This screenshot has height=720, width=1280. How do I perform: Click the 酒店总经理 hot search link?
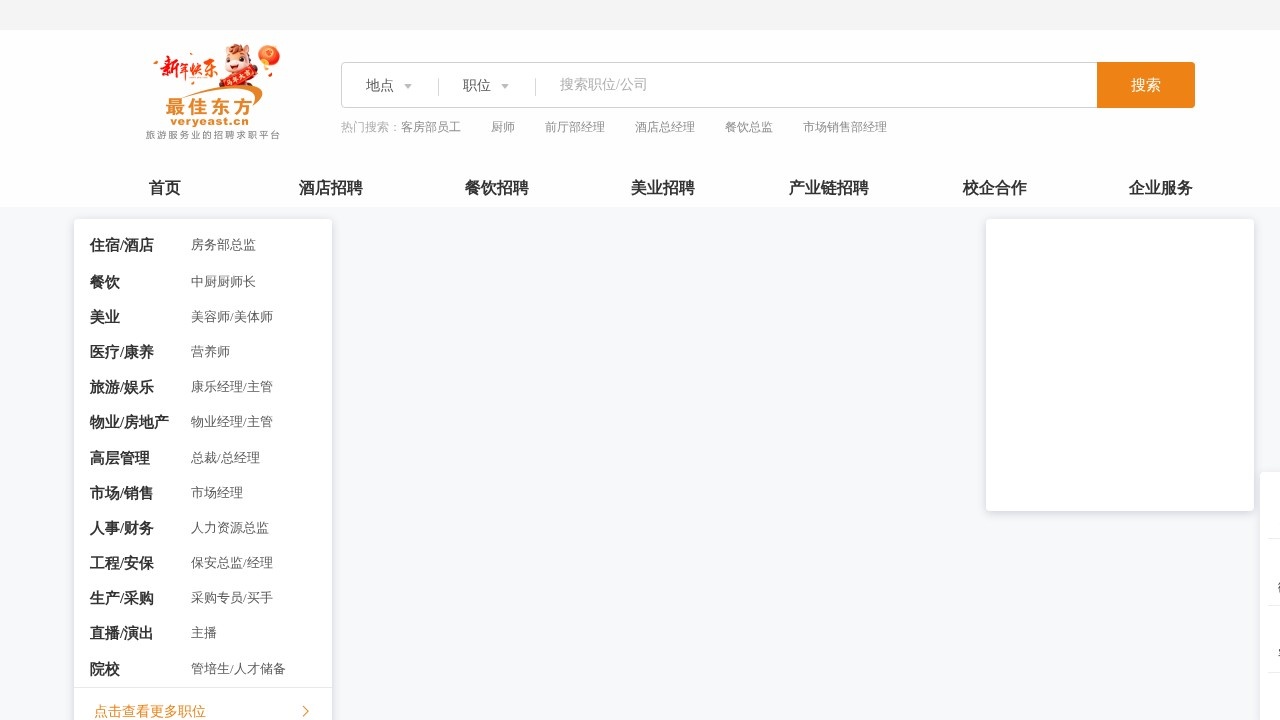tap(664, 127)
